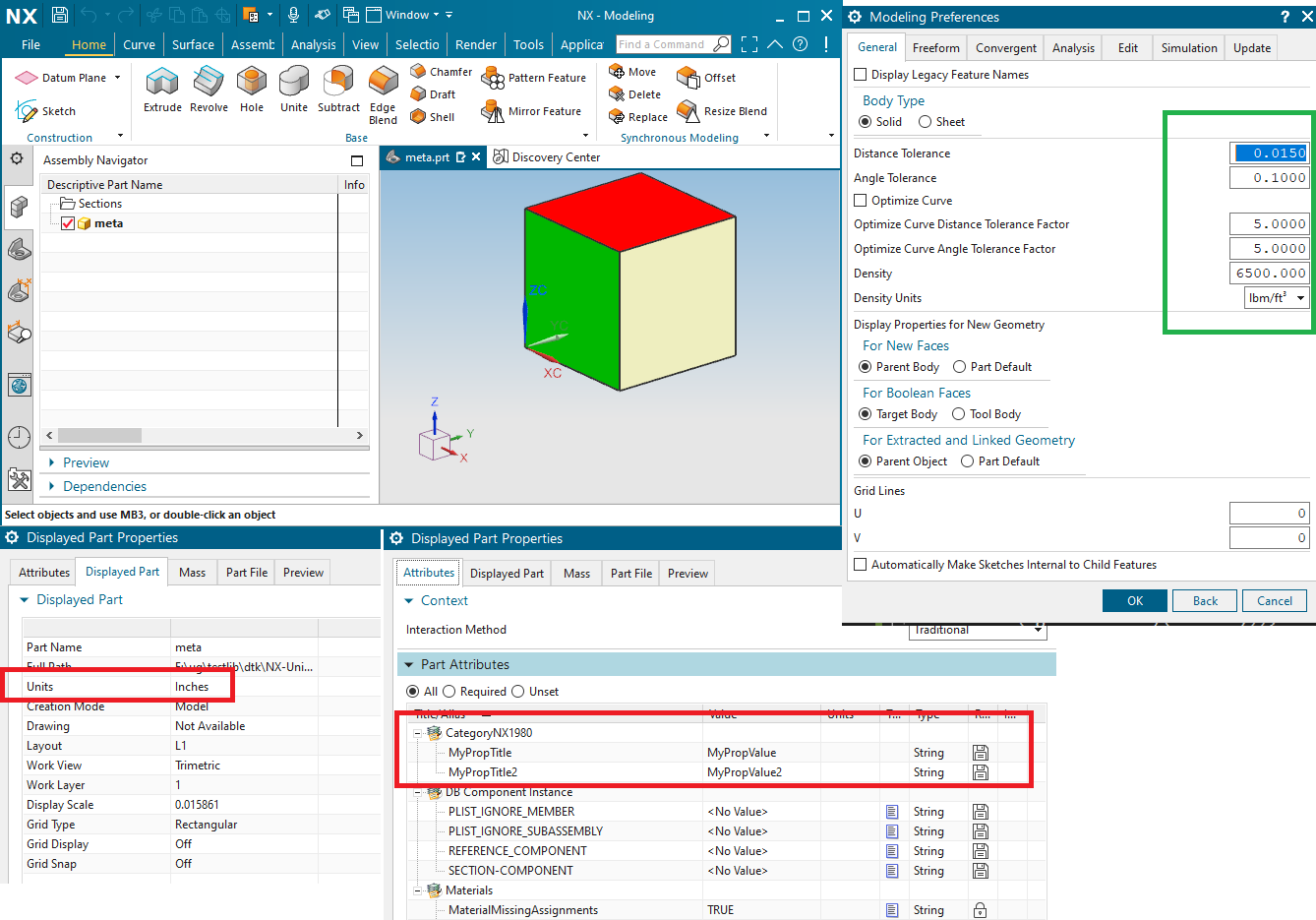Screen dimensions: 1316x920
Task: Open the Discovery Center tab
Action: pyautogui.click(x=547, y=156)
